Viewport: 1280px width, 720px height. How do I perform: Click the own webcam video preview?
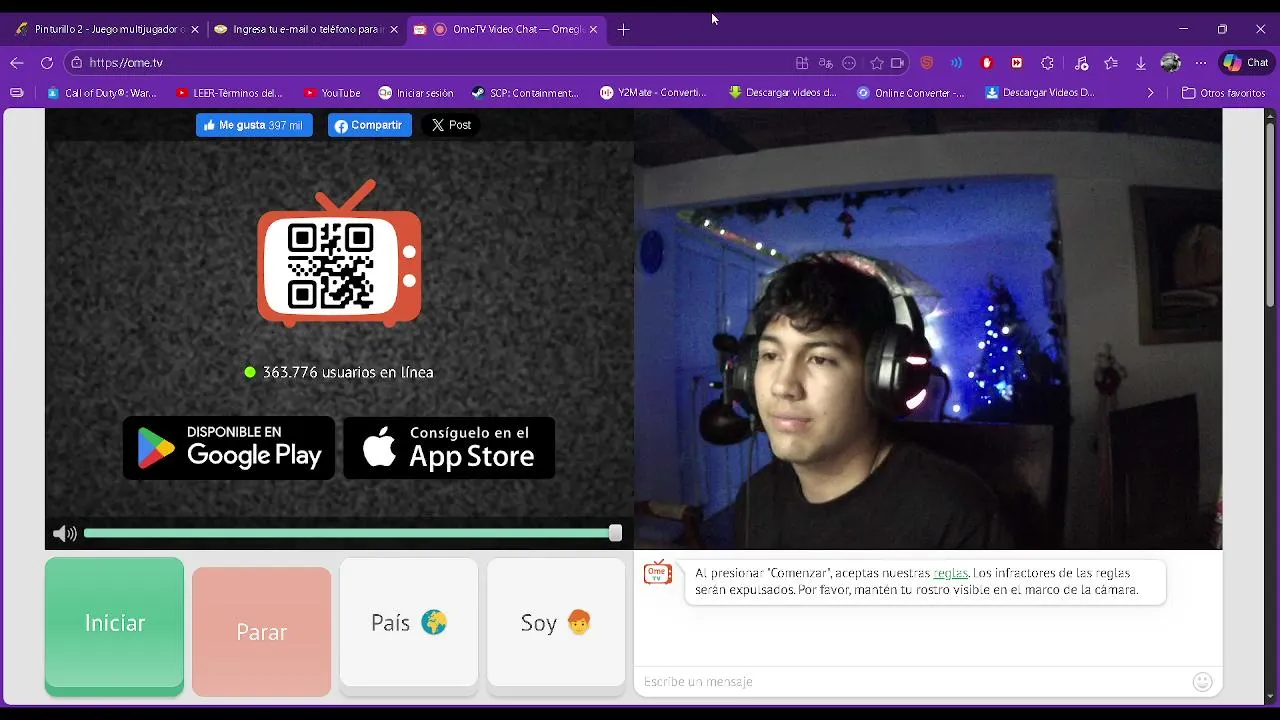coord(928,329)
